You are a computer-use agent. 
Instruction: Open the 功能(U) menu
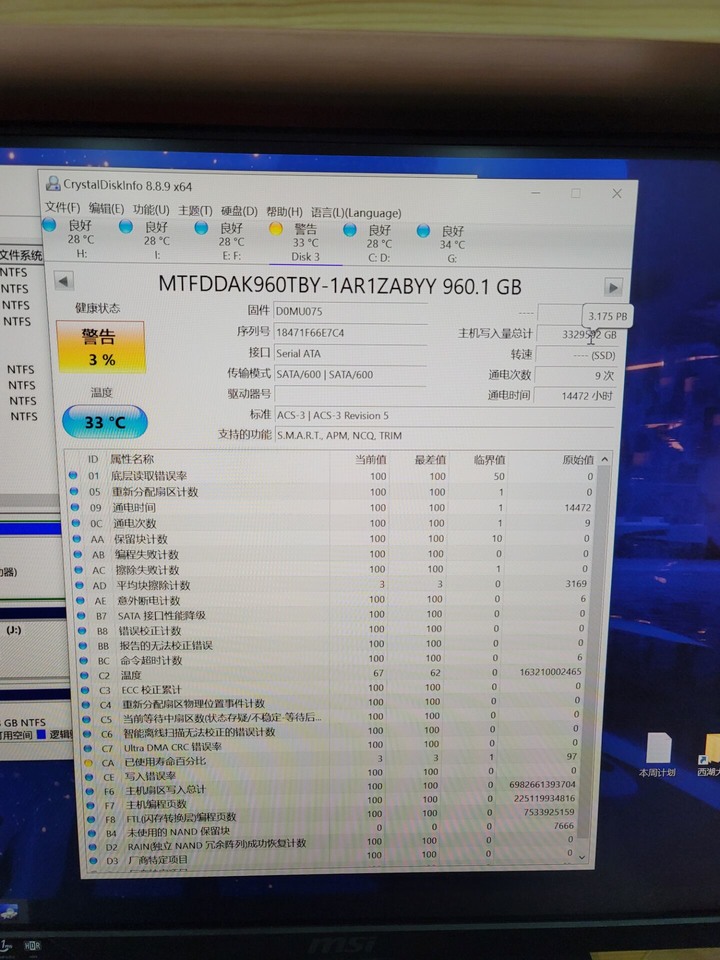[x=151, y=209]
